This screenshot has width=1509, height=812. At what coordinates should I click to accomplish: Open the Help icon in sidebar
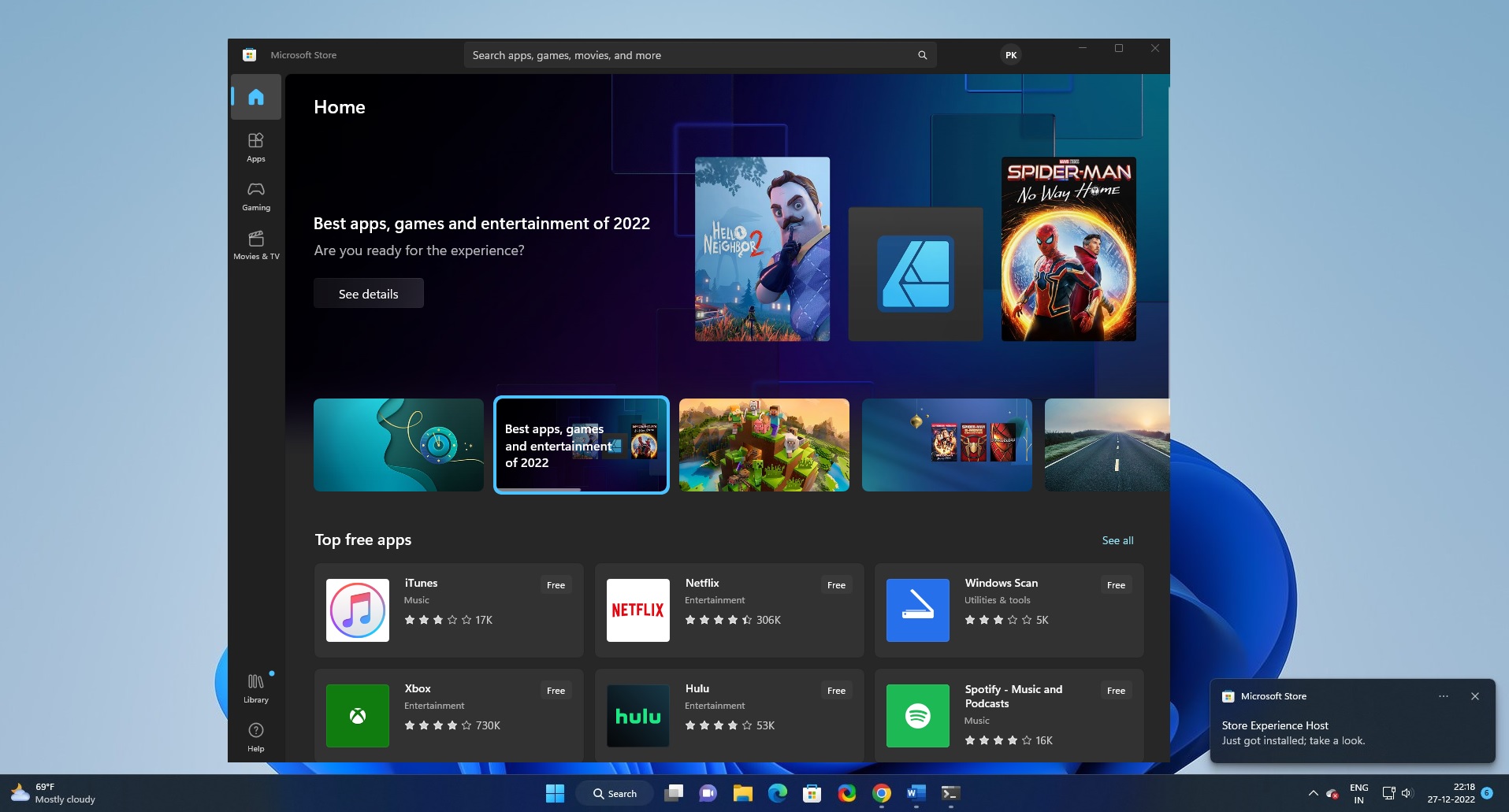click(x=256, y=737)
